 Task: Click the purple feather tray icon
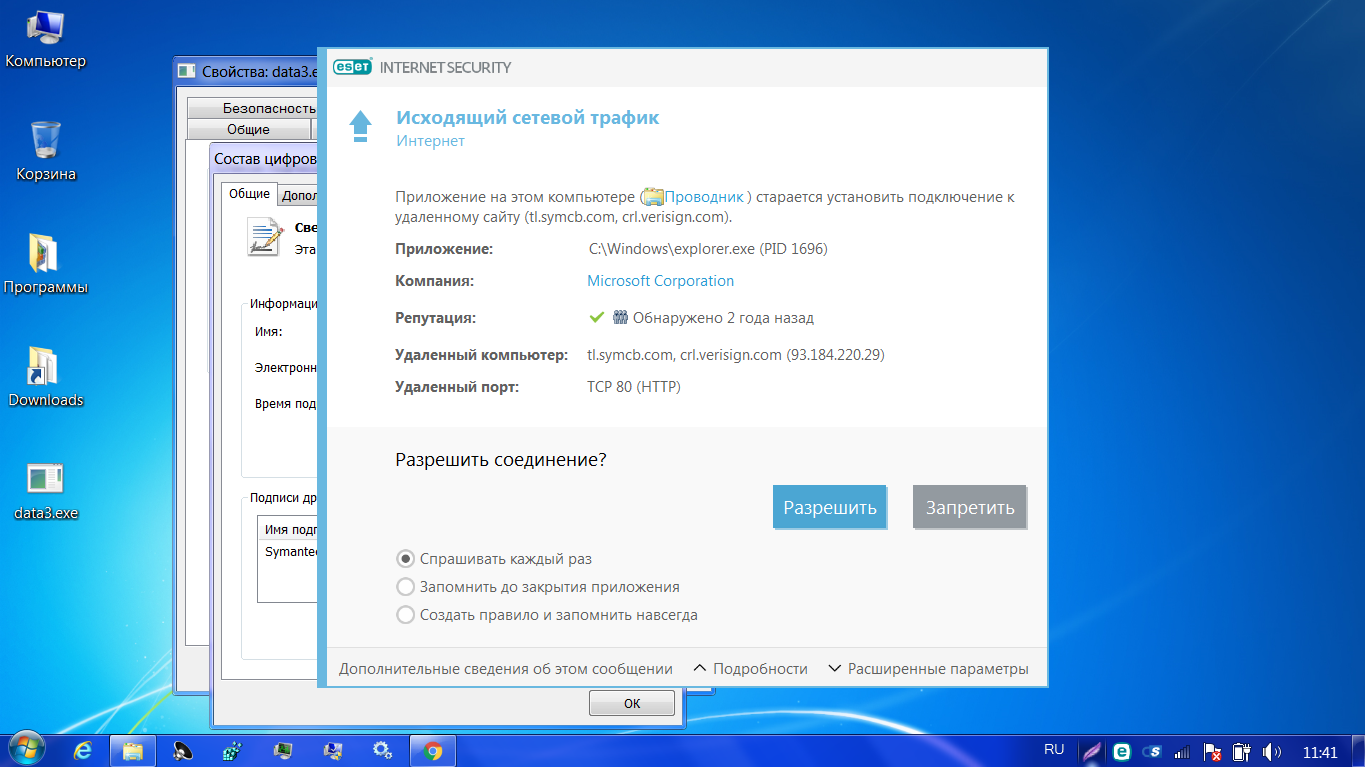click(x=1091, y=751)
